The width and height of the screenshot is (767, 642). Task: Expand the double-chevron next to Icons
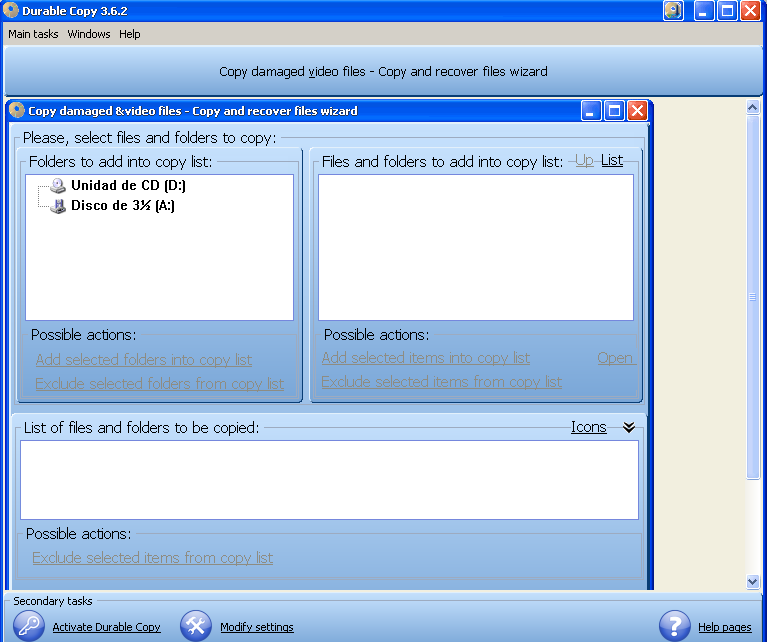coord(629,427)
